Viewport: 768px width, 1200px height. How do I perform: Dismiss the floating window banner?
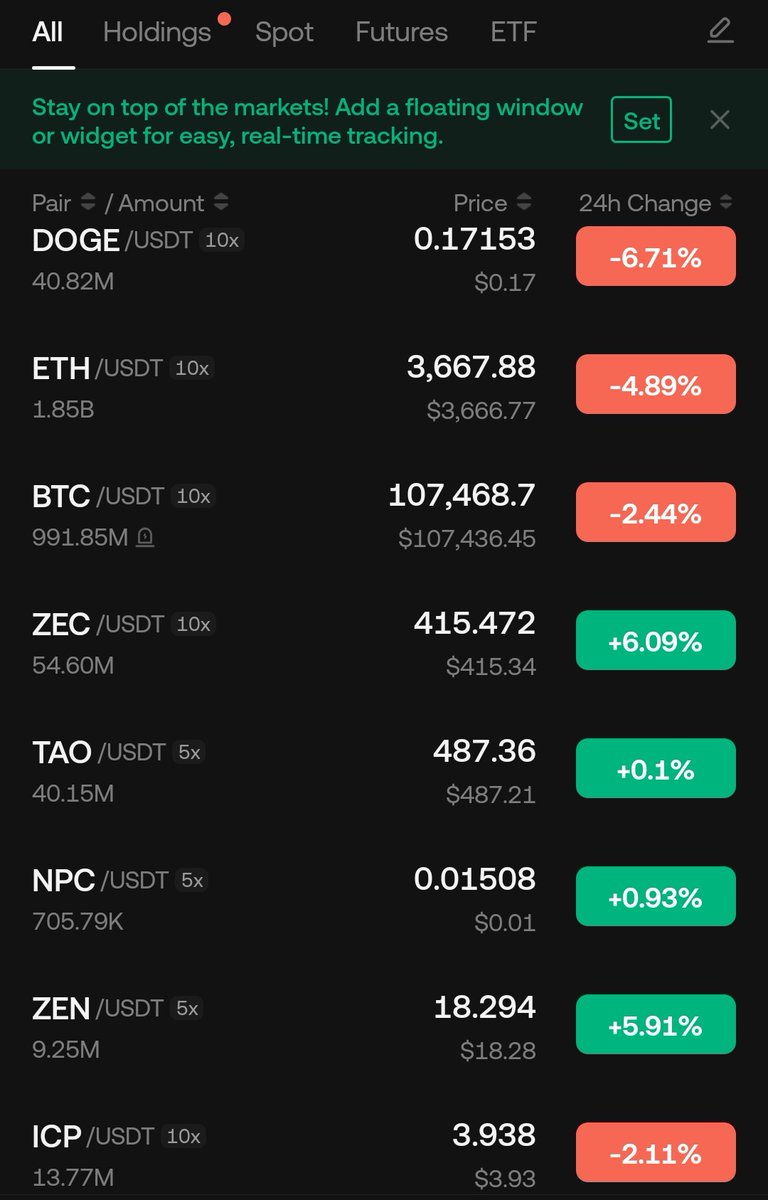pos(719,121)
